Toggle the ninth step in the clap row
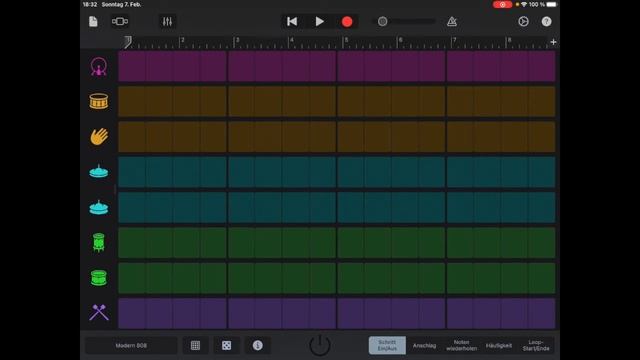The height and width of the screenshot is (360, 640). (x=351, y=137)
